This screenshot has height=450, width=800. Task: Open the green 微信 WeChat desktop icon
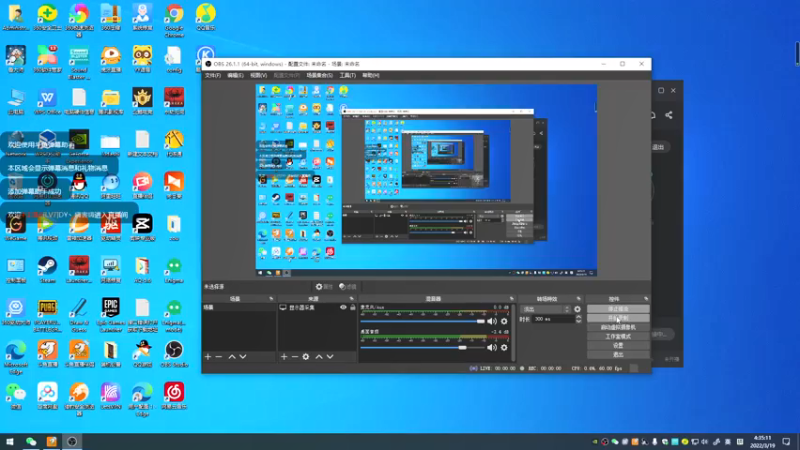tap(16, 396)
